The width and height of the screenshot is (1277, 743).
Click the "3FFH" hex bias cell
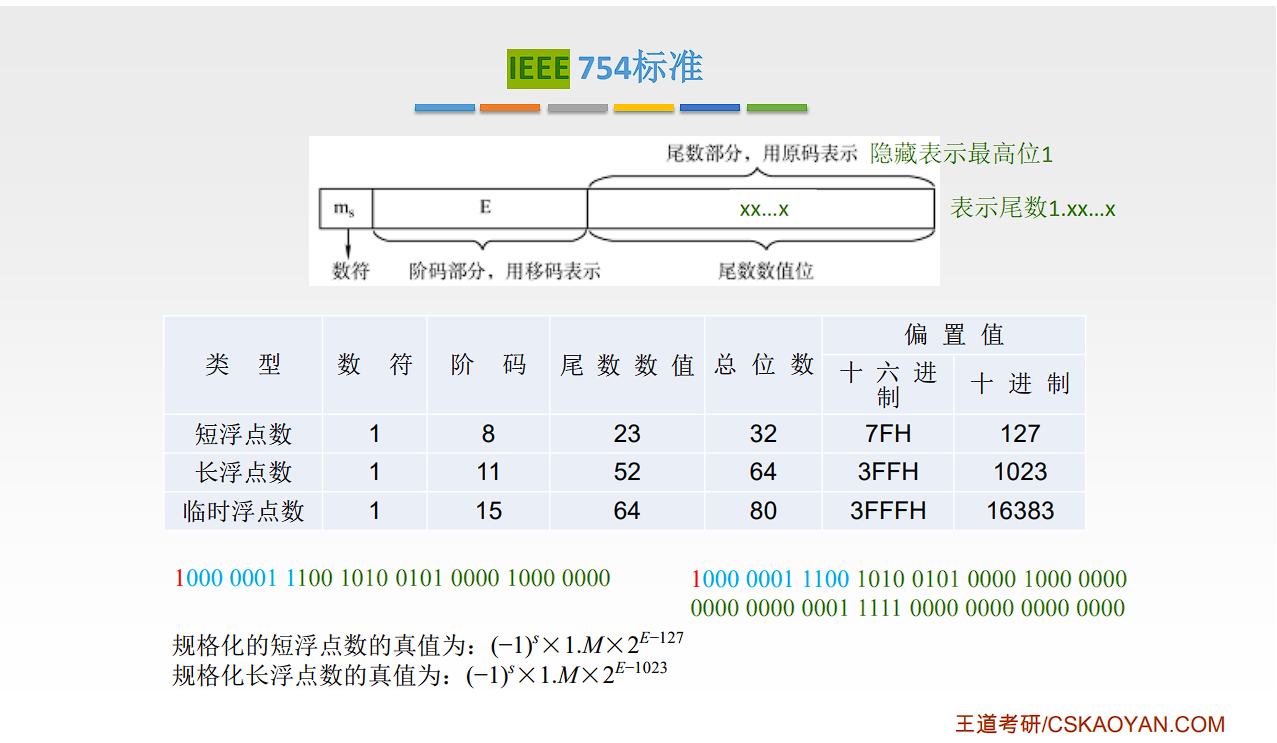(x=888, y=472)
